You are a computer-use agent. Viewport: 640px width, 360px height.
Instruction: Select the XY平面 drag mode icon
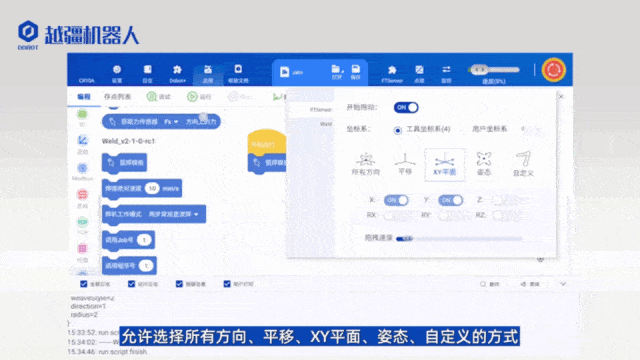(444, 164)
